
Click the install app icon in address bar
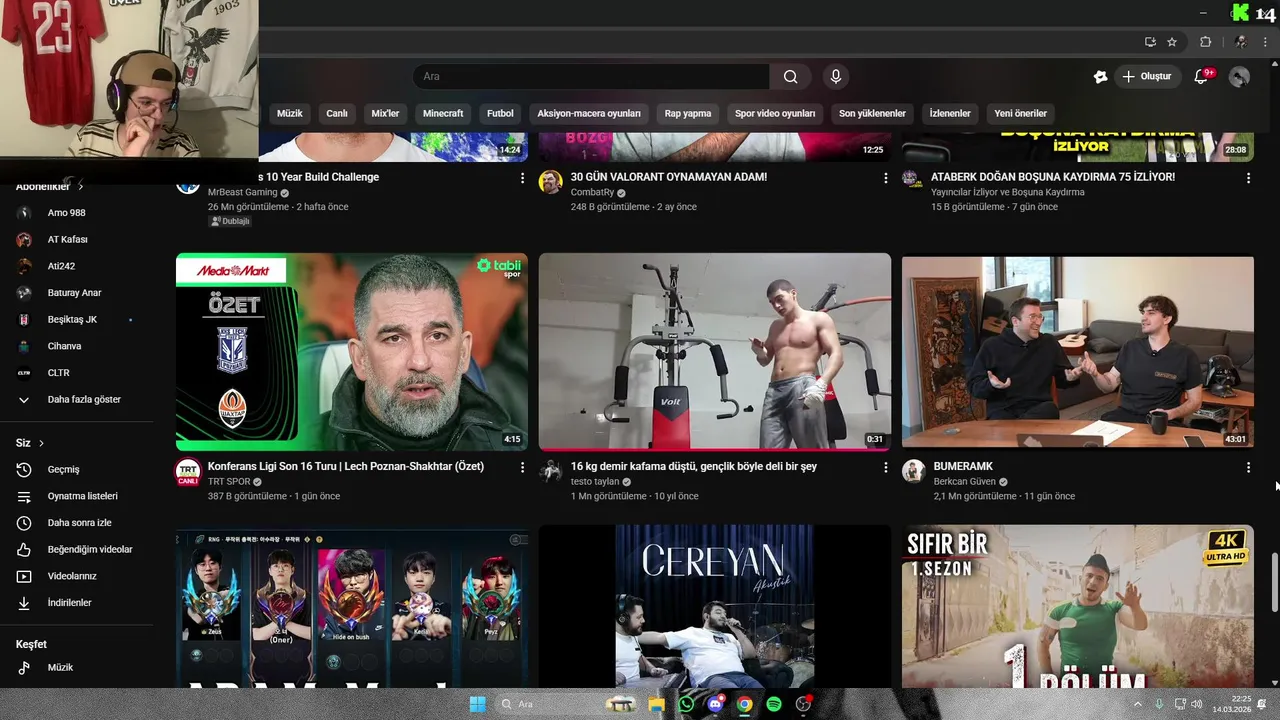(x=1150, y=42)
